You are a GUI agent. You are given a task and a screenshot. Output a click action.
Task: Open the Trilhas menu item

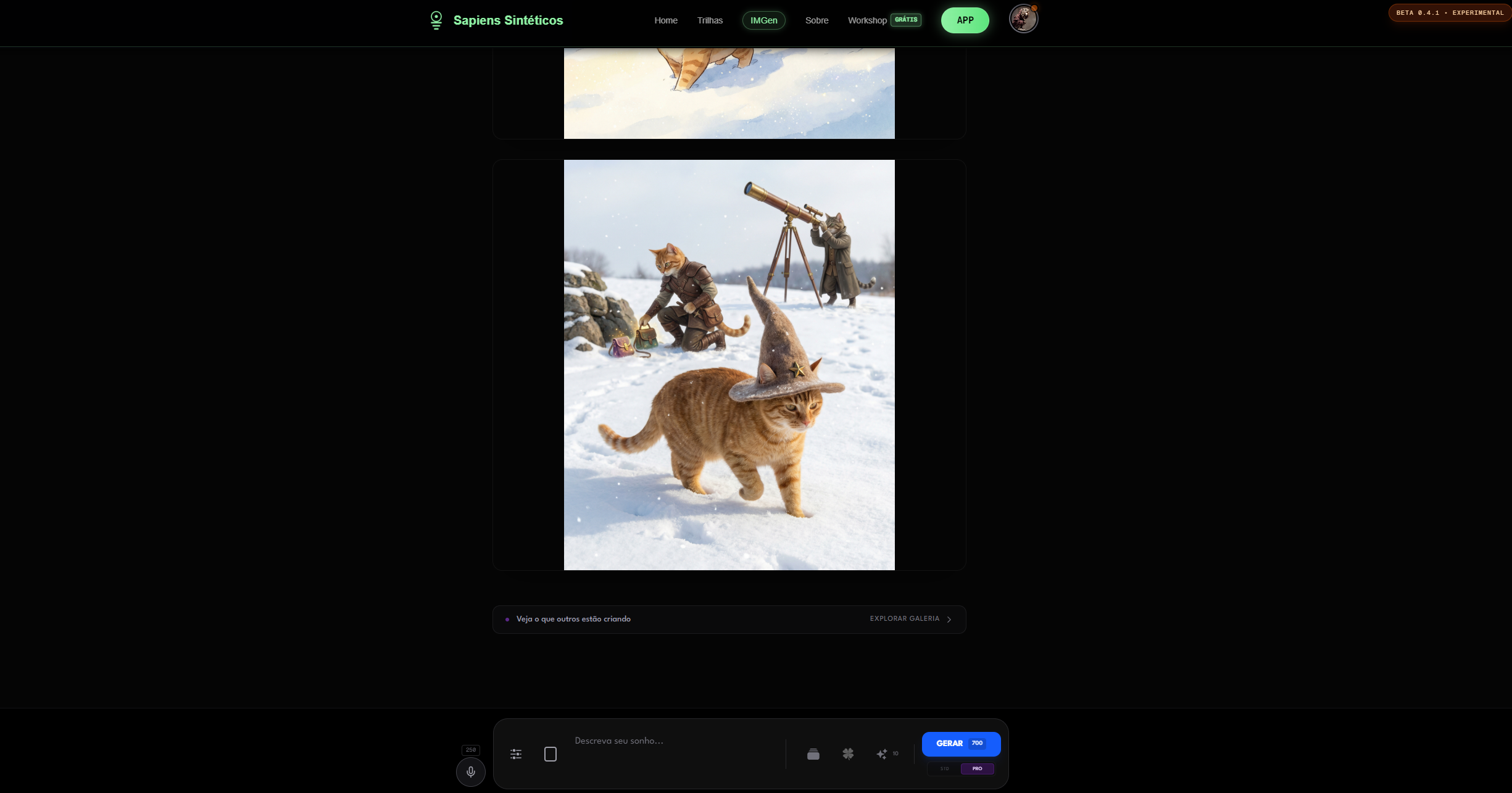710,20
